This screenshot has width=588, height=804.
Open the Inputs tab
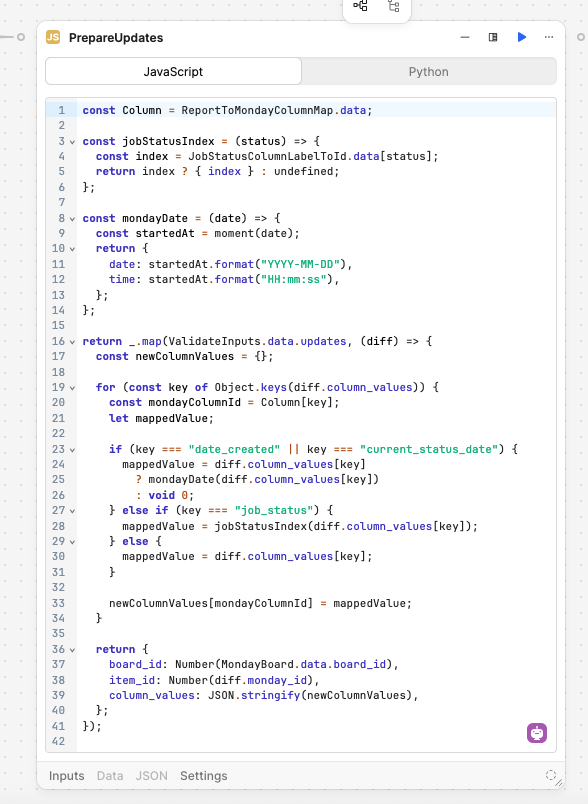point(67,776)
